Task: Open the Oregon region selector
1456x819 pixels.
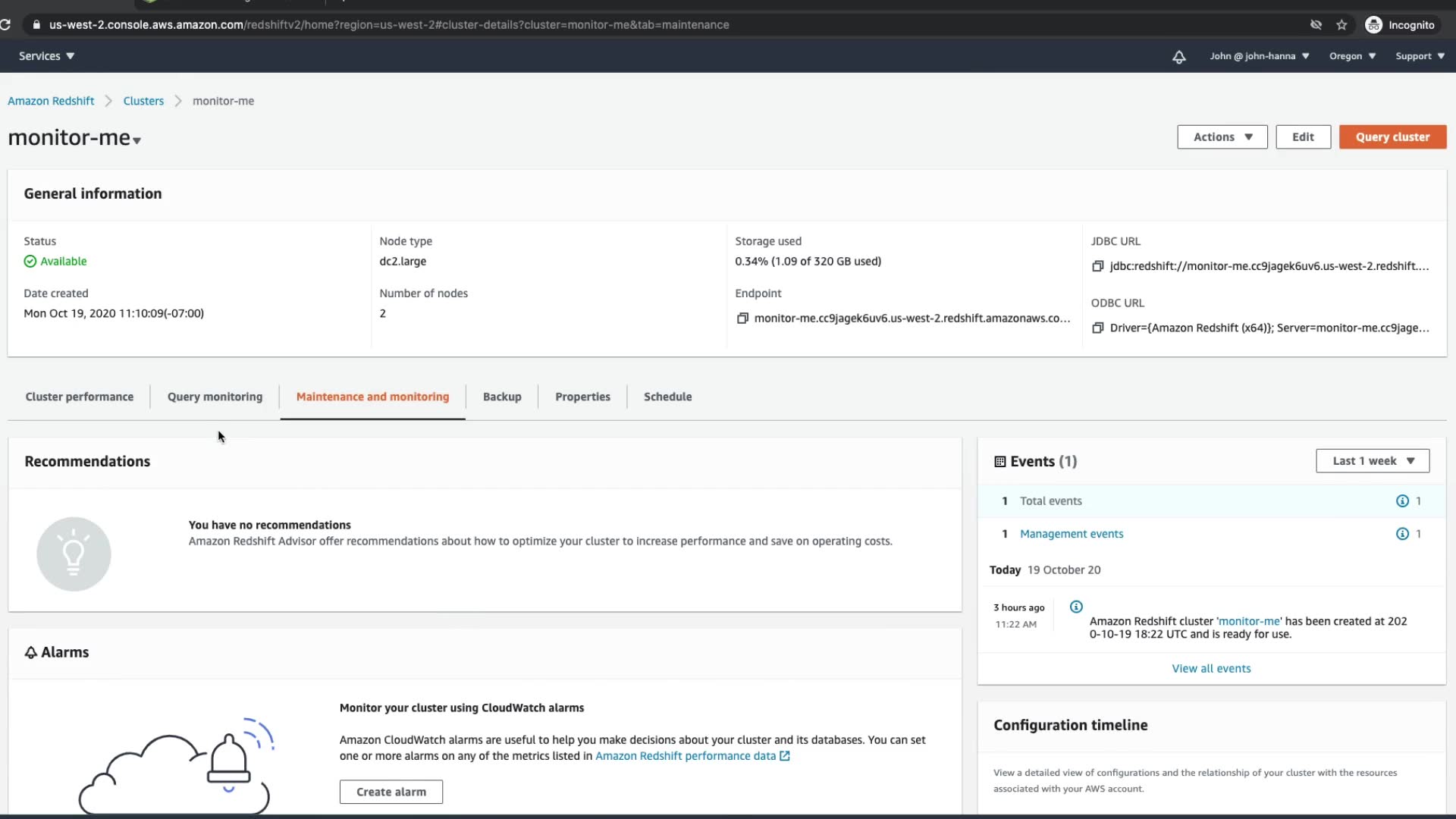Action: coord(1352,56)
